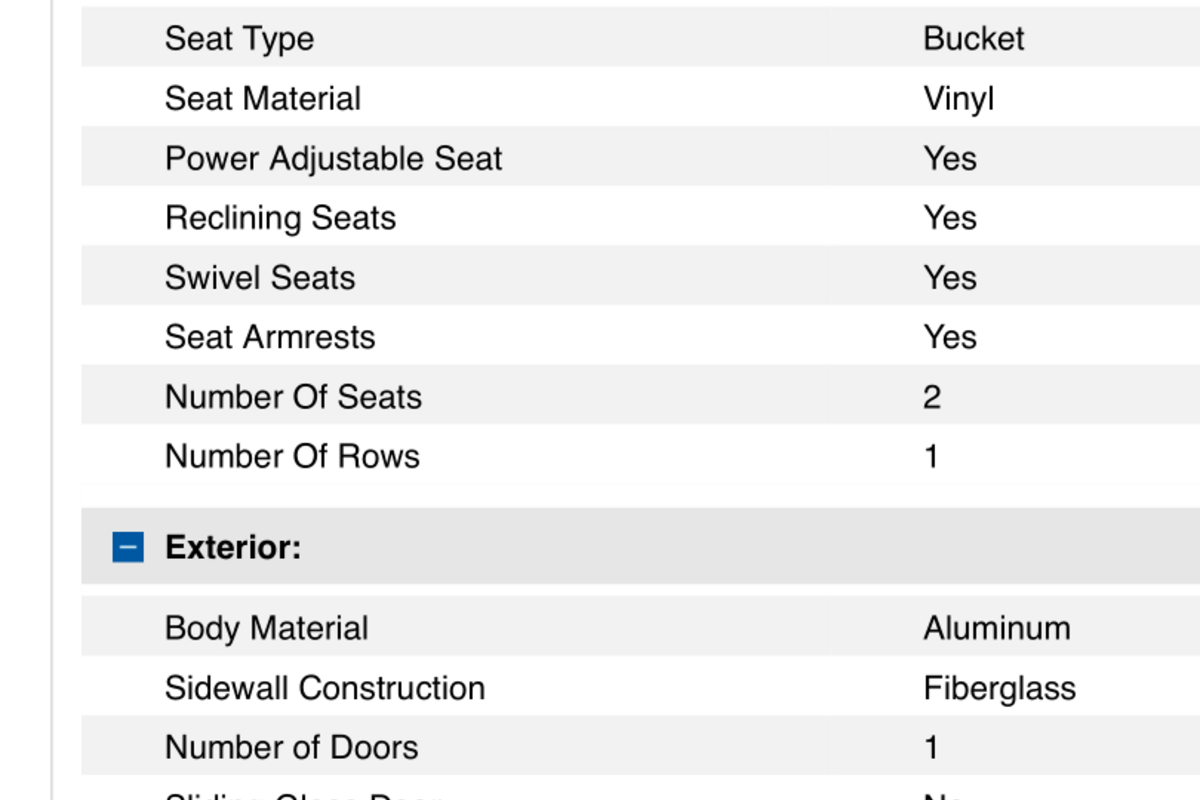
Task: Select the Swivel Seats label
Action: (x=260, y=277)
